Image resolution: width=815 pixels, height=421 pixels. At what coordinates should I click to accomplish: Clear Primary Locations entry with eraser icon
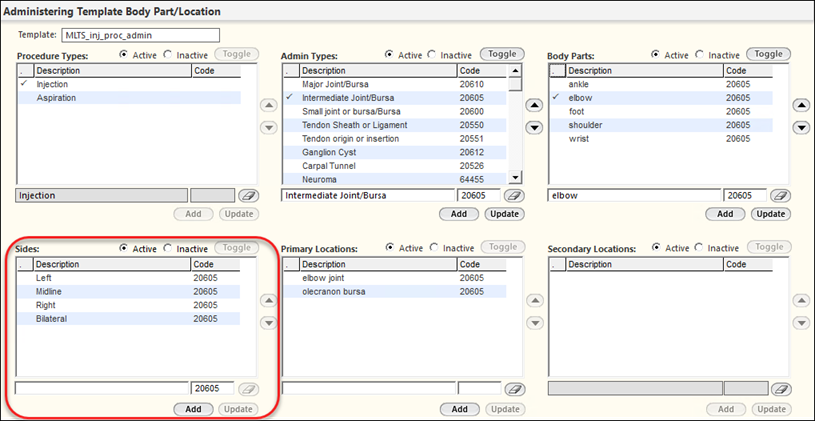click(514, 389)
